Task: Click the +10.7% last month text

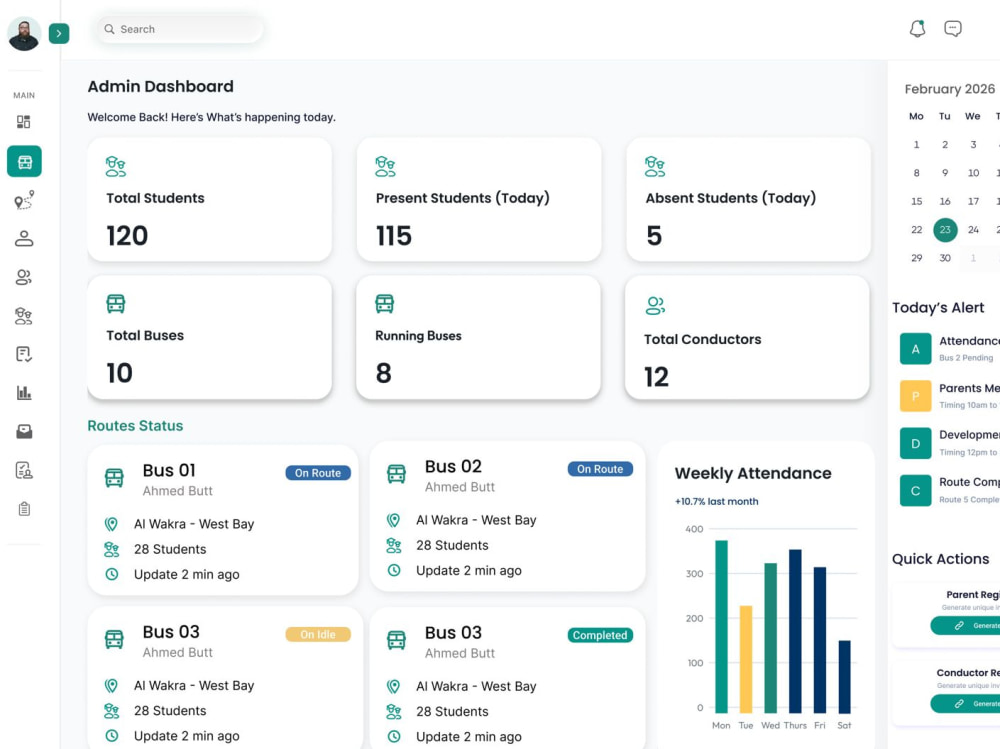Action: pyautogui.click(x=717, y=501)
